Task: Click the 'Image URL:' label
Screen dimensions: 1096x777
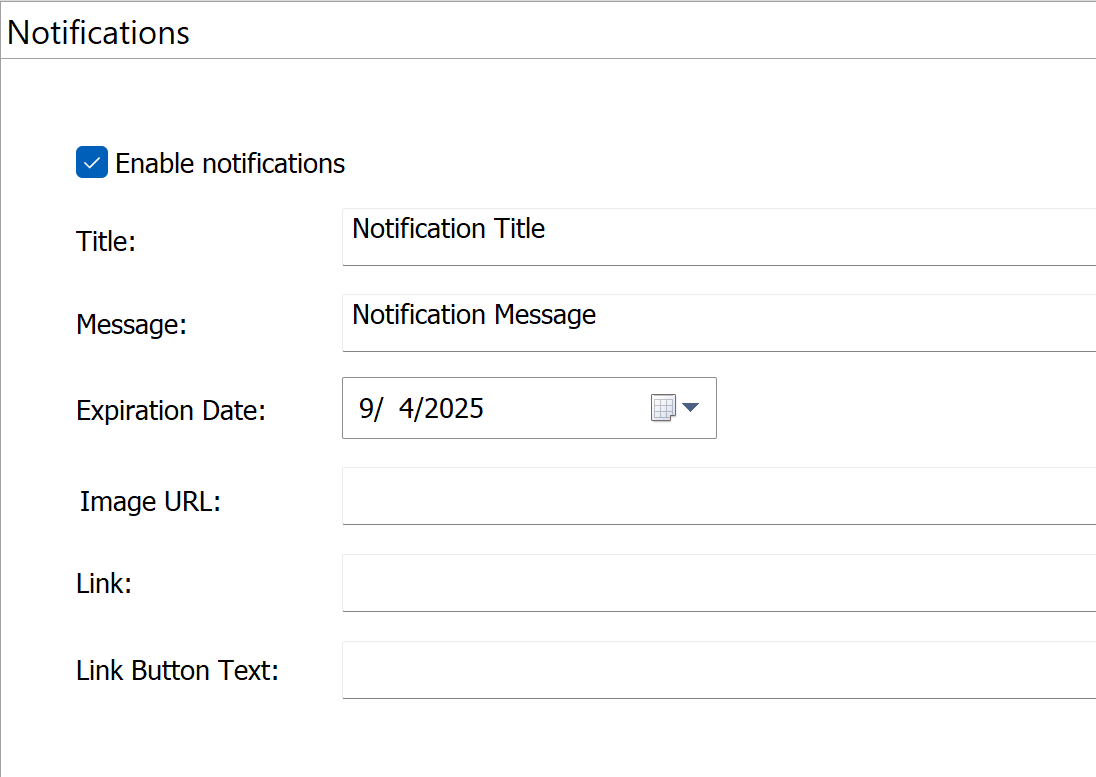Action: 150,501
